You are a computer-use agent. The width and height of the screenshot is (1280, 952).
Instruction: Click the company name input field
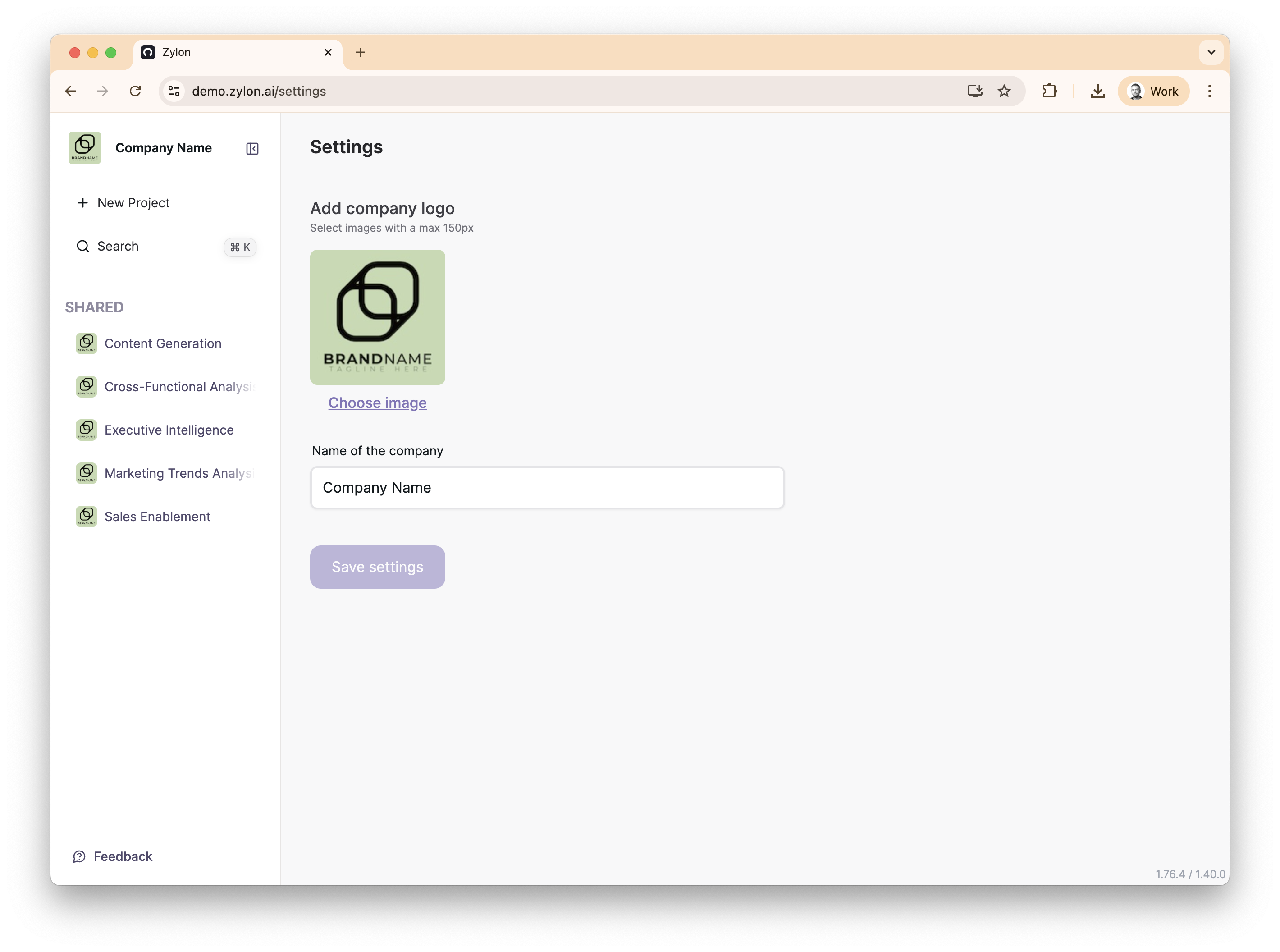coord(547,488)
